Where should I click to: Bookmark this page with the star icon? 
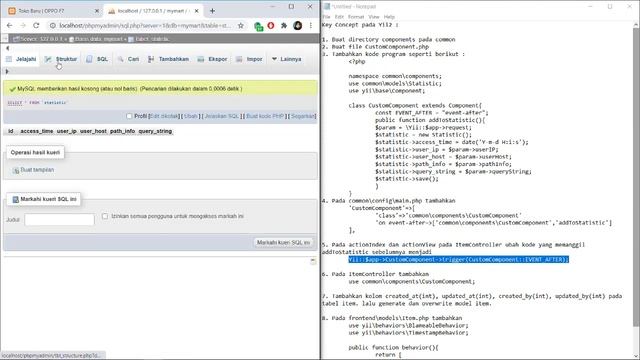241,25
